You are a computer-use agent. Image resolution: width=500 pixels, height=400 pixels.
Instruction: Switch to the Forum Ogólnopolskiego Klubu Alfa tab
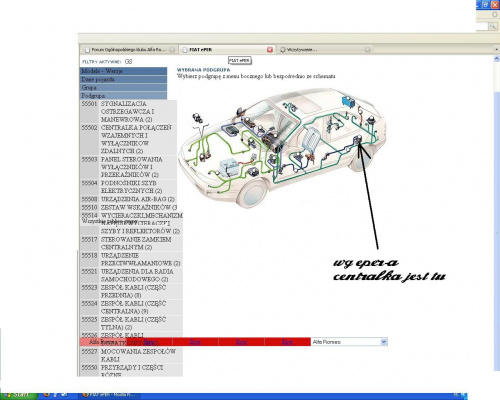click(x=129, y=50)
